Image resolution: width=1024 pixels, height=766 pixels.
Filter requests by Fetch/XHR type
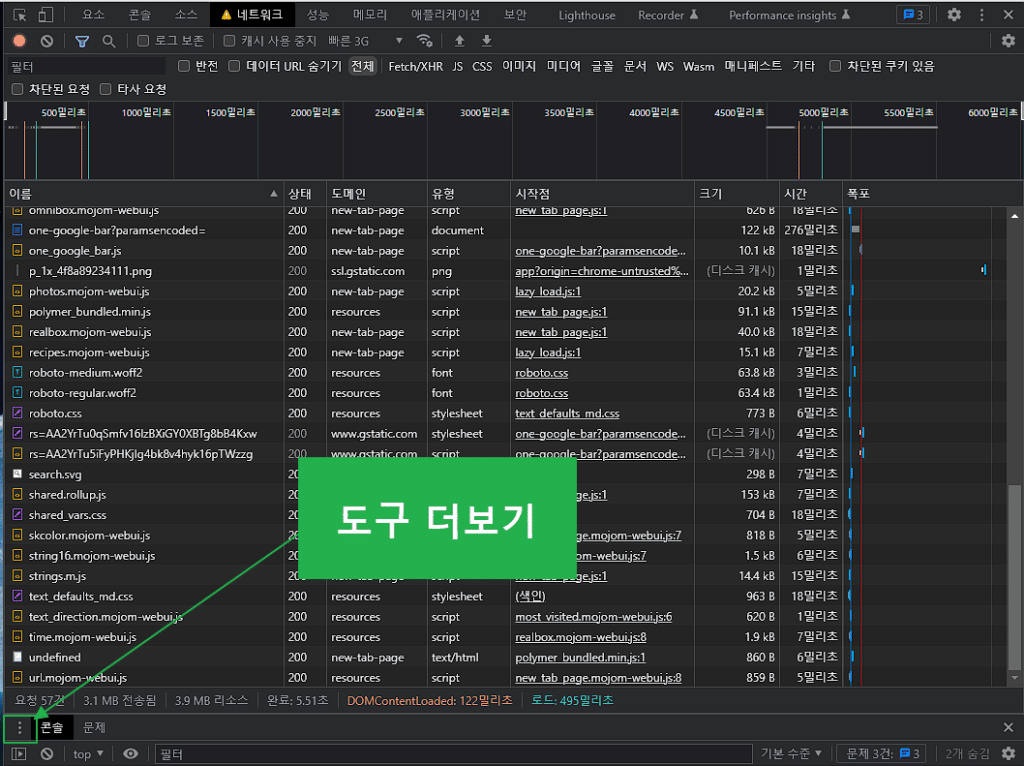tap(415, 66)
